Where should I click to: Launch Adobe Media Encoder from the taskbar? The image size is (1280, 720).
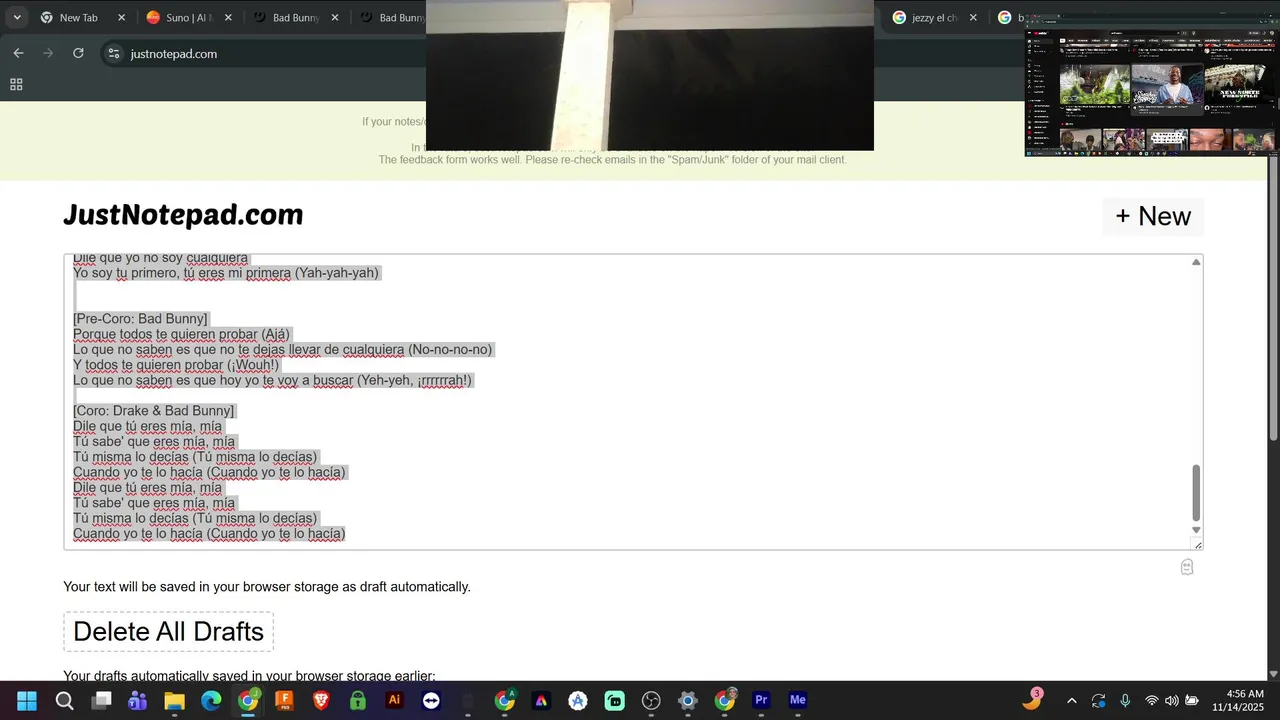tap(797, 700)
